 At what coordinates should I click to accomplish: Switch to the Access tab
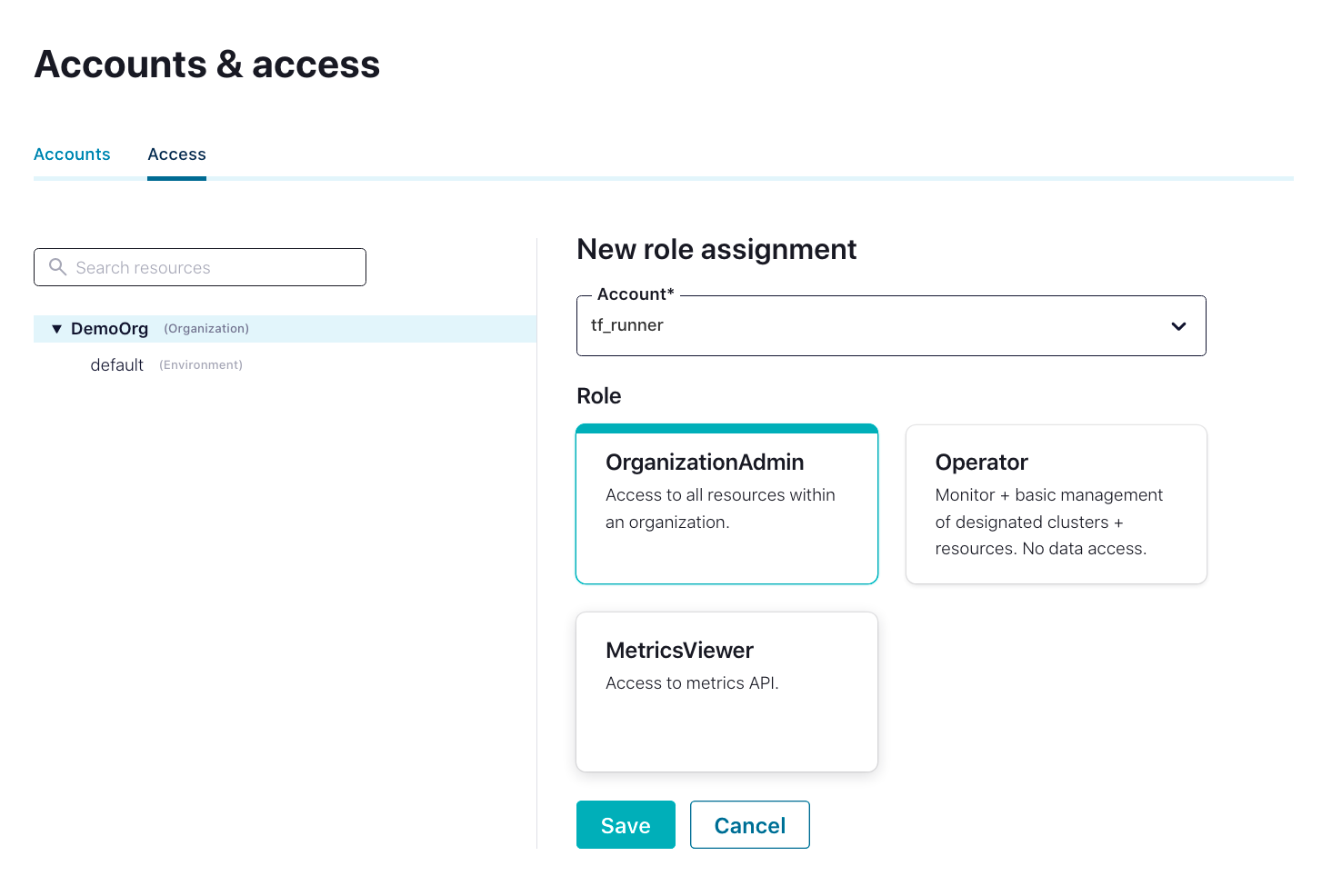176,154
